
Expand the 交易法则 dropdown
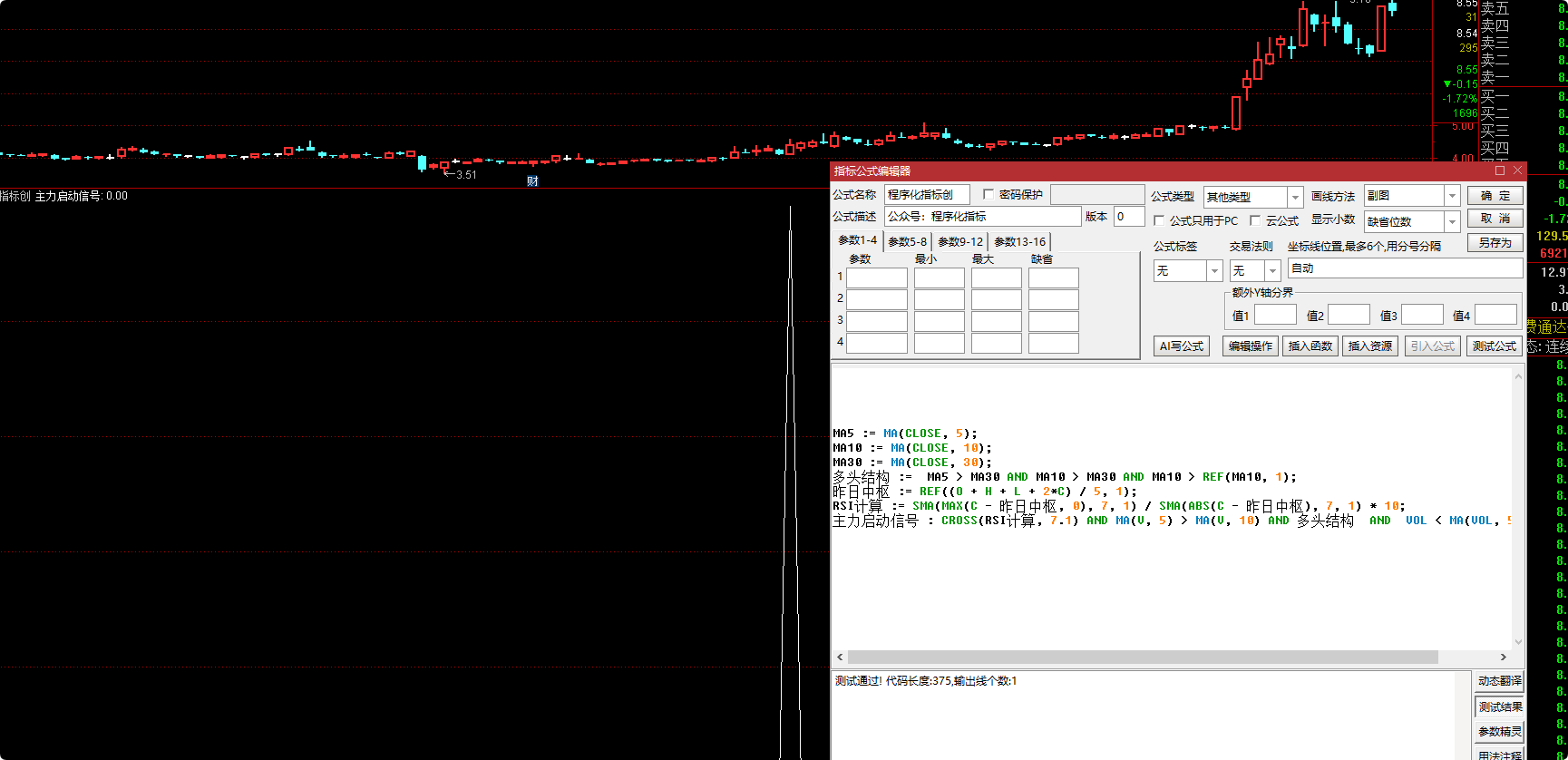pyautogui.click(x=1272, y=271)
